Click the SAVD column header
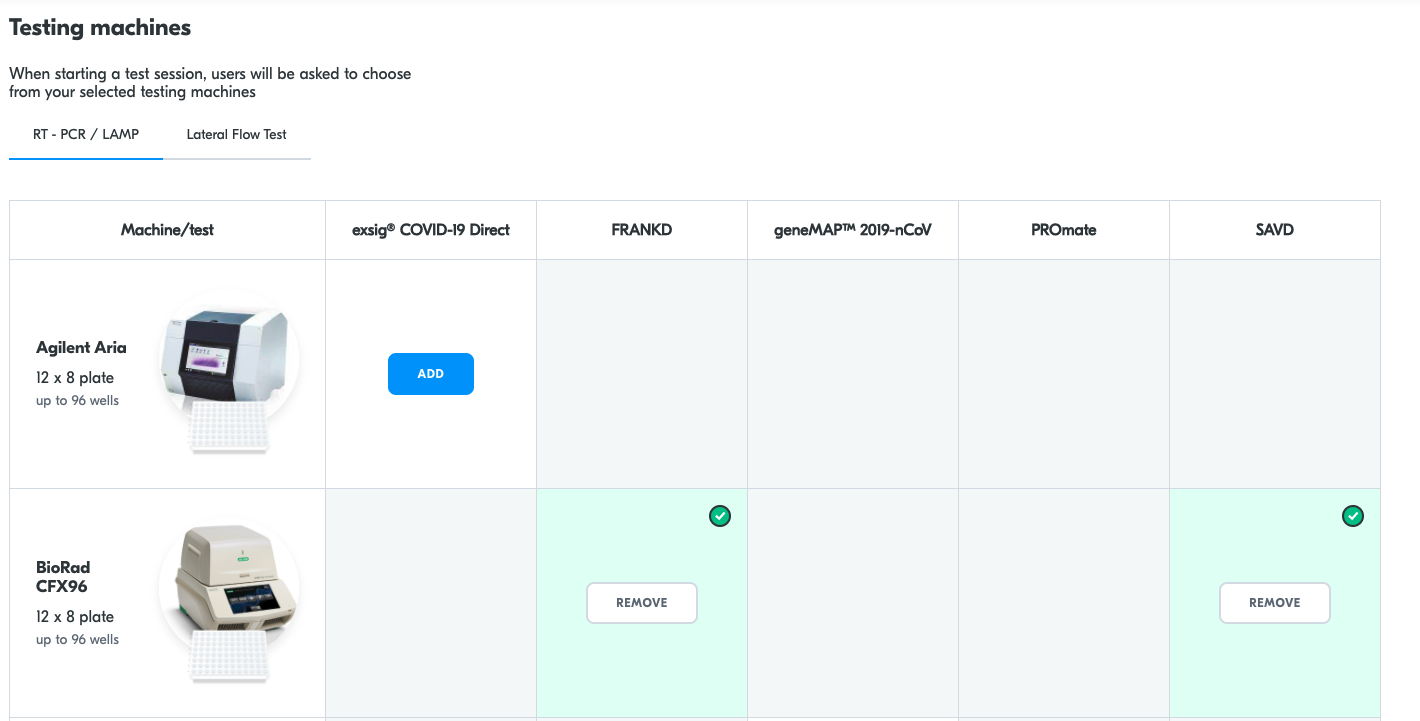The height and width of the screenshot is (721, 1420). pos(1274,230)
